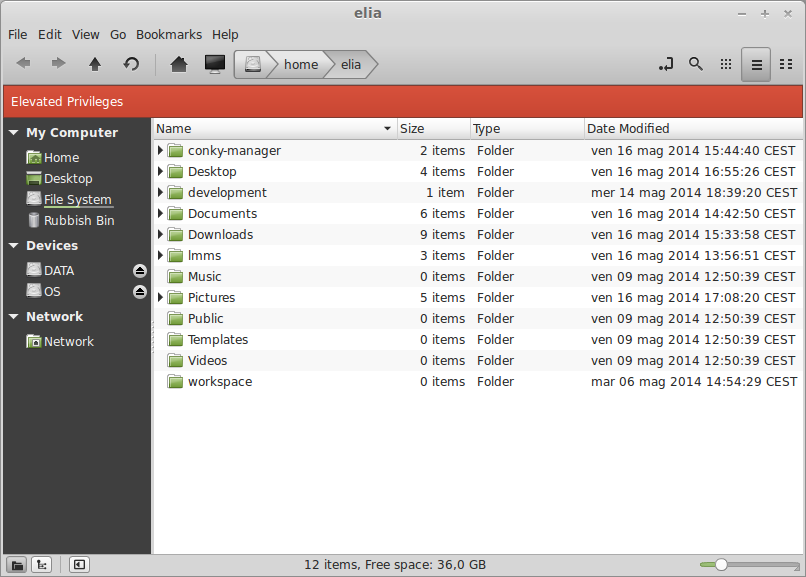Click the Pictures row 5 items size
Image resolution: width=806 pixels, height=577 pixels.
(442, 297)
